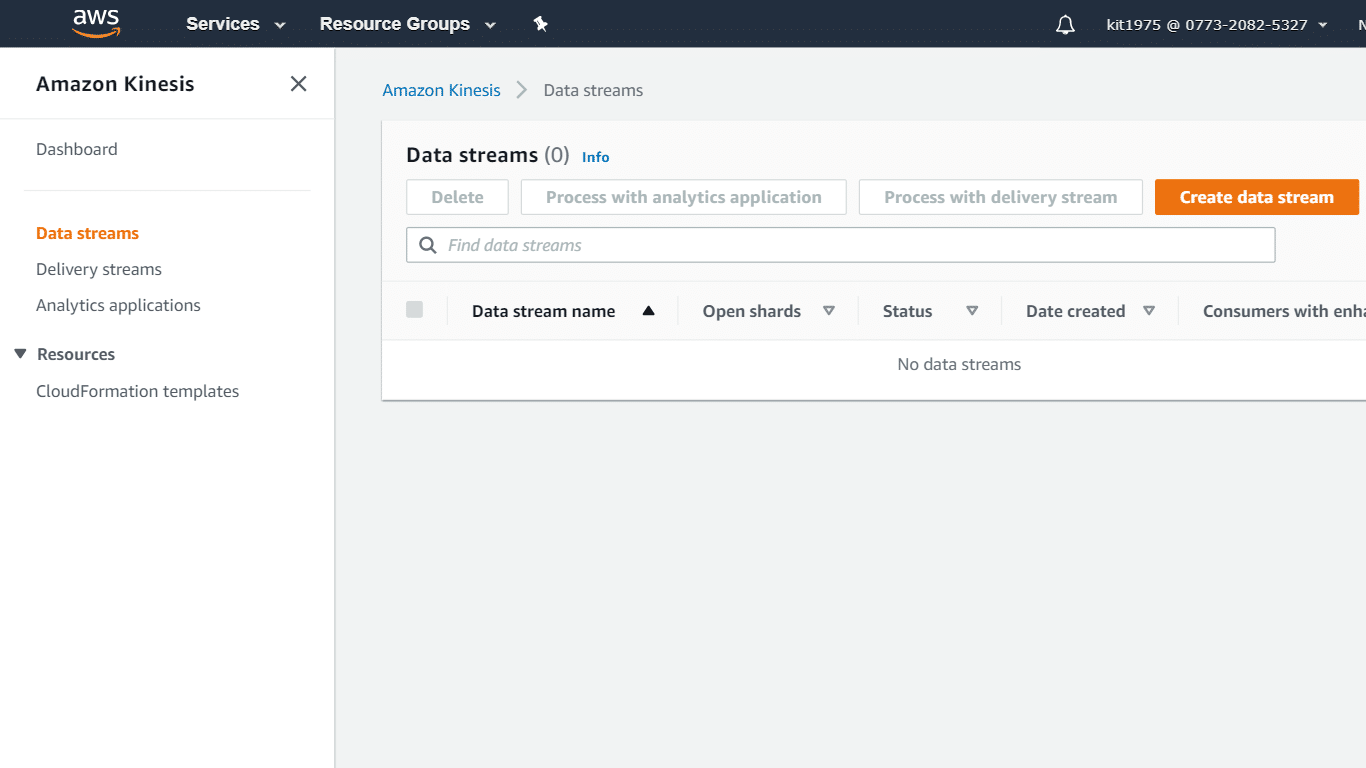Collapse the Resources section in the sidebar
Image resolution: width=1366 pixels, height=768 pixels.
coord(20,353)
